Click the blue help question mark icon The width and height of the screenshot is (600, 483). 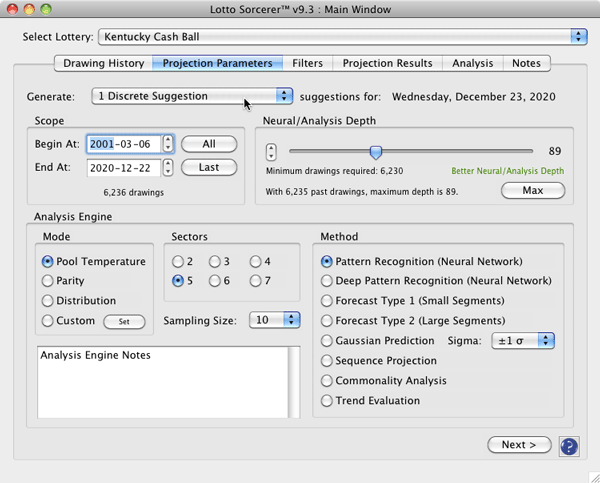[569, 445]
